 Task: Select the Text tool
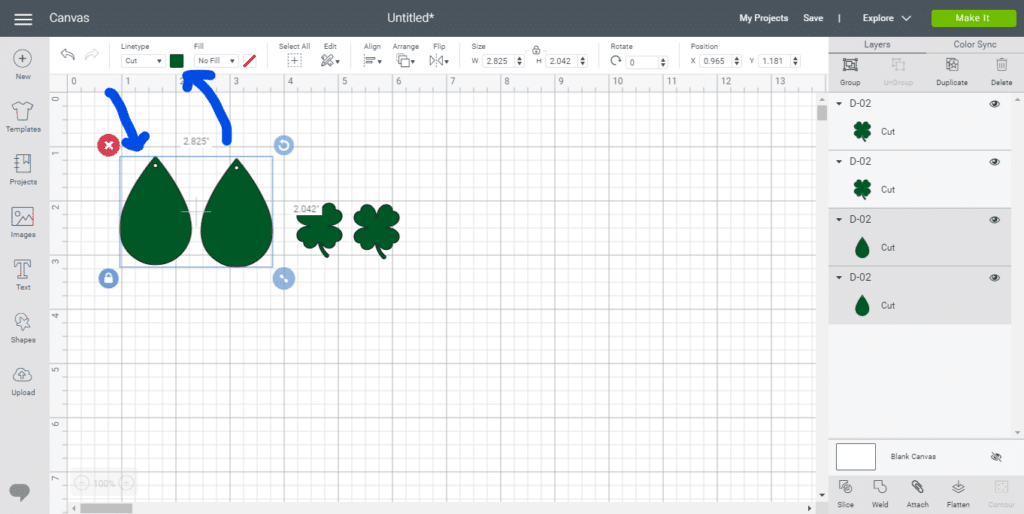(23, 273)
